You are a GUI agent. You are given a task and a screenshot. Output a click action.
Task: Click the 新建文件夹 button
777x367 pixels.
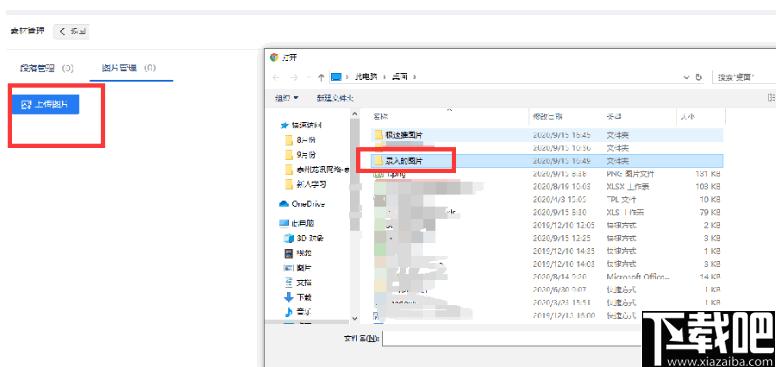[335, 98]
